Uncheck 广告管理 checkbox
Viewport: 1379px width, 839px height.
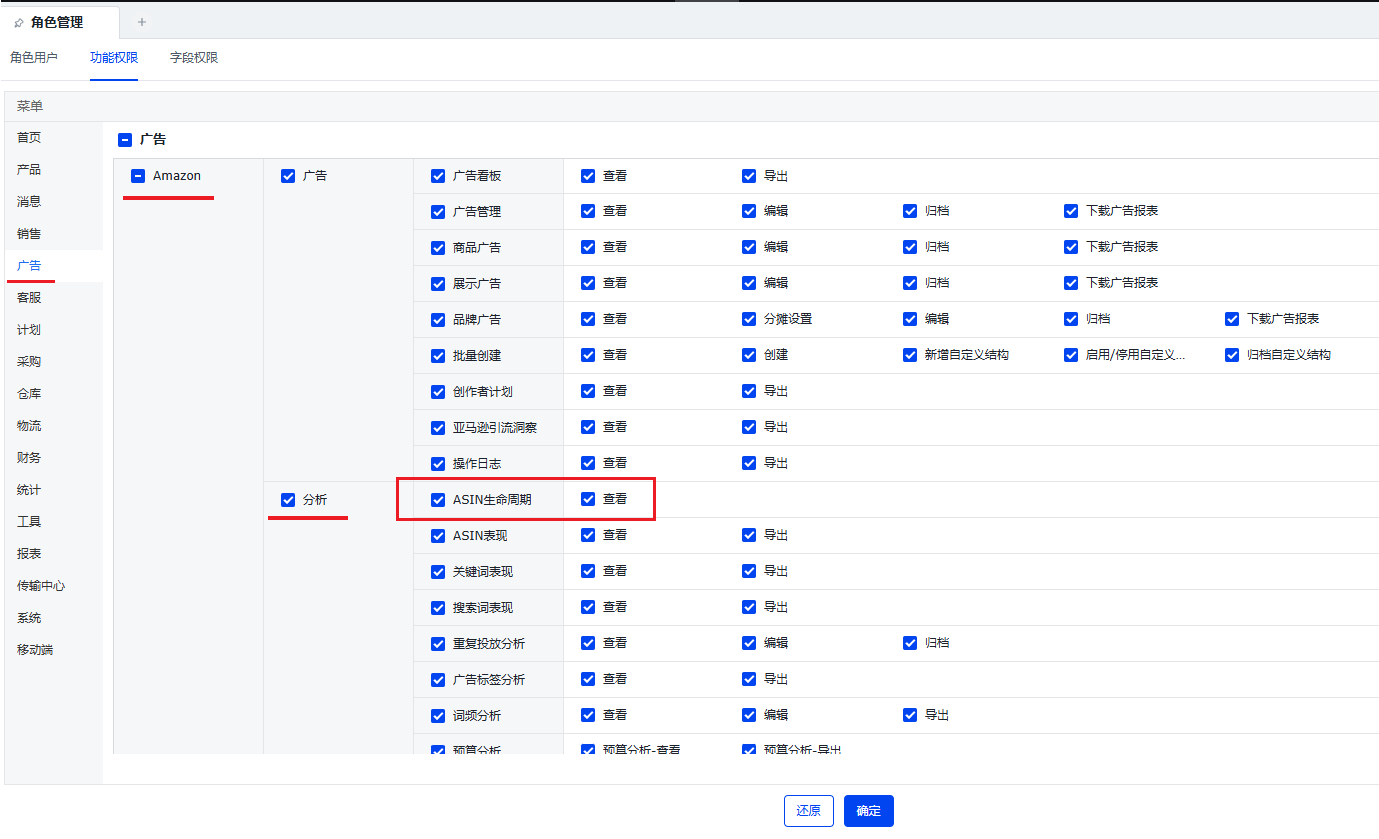point(438,212)
